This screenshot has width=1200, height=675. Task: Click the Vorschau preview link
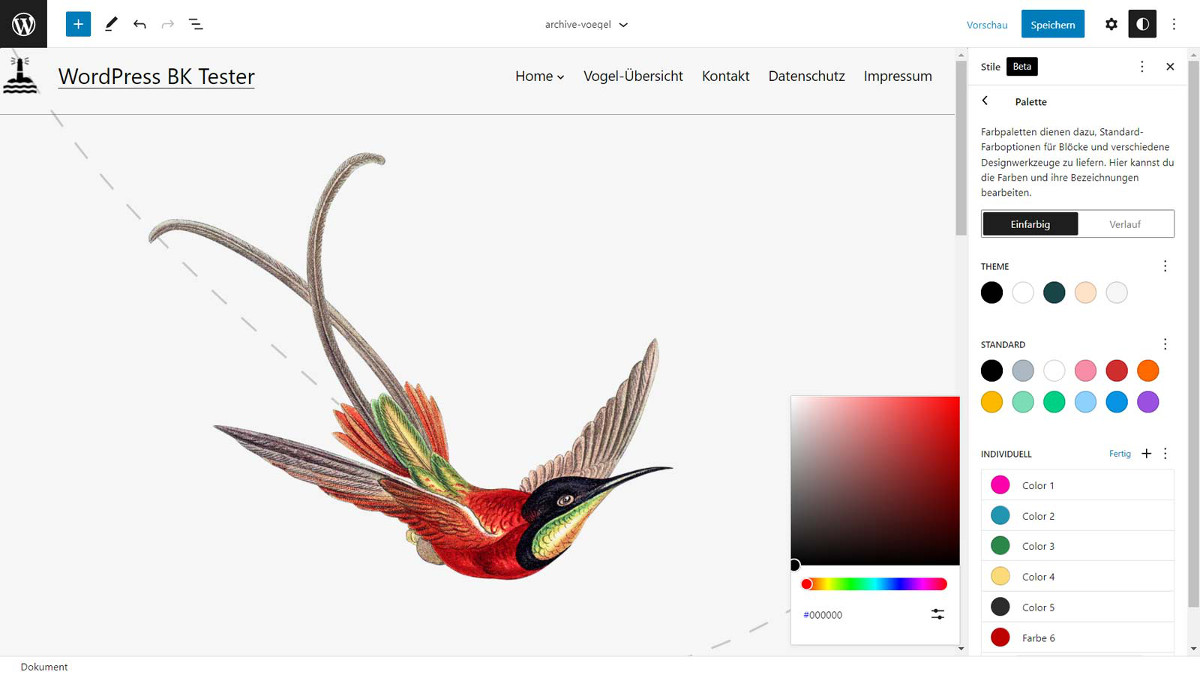pyautogui.click(x=987, y=25)
